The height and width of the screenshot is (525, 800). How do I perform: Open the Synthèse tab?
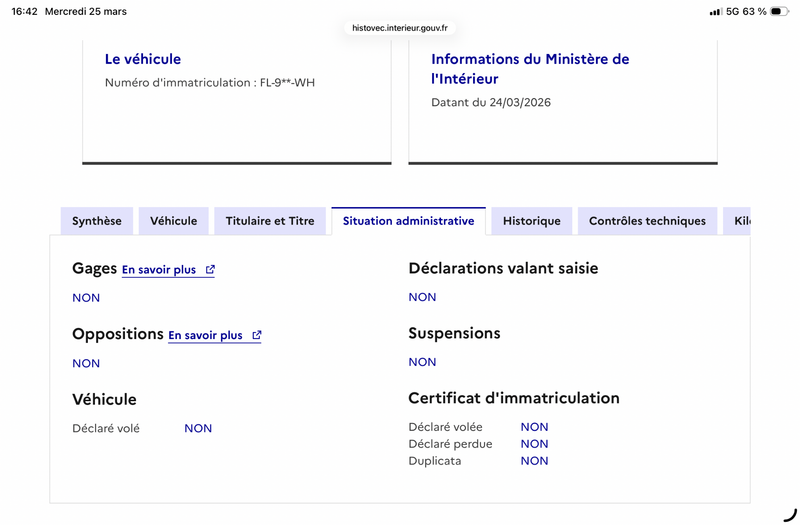pyautogui.click(x=97, y=221)
